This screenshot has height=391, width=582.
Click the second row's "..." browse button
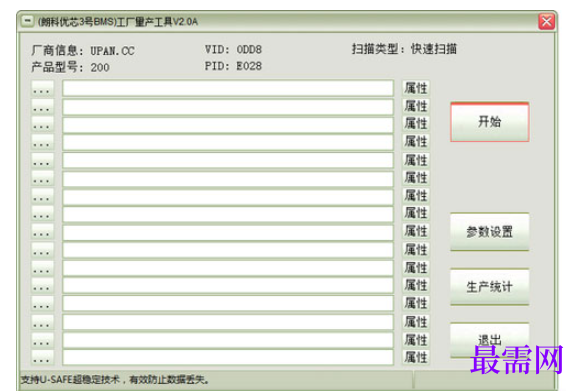(42, 106)
